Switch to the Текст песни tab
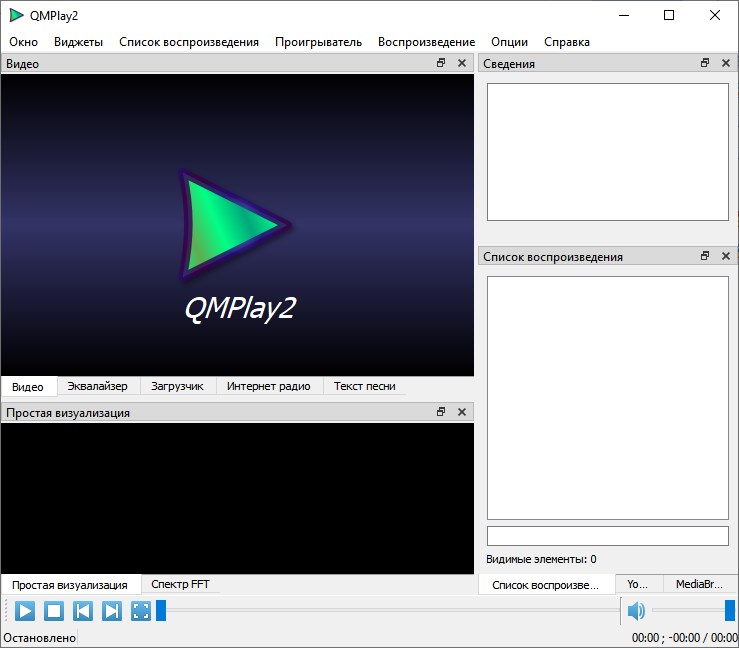Image resolution: width=739 pixels, height=648 pixels. click(x=365, y=386)
